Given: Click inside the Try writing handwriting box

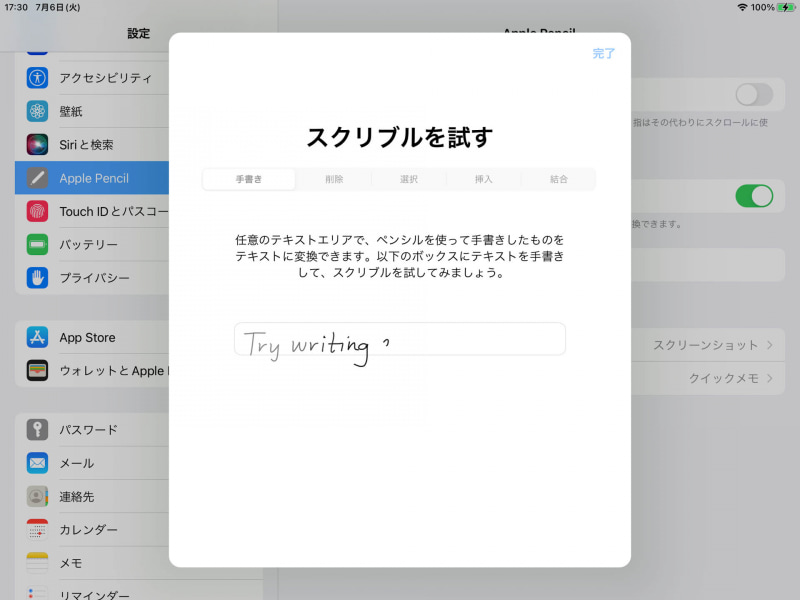Looking at the screenshot, I should [399, 339].
